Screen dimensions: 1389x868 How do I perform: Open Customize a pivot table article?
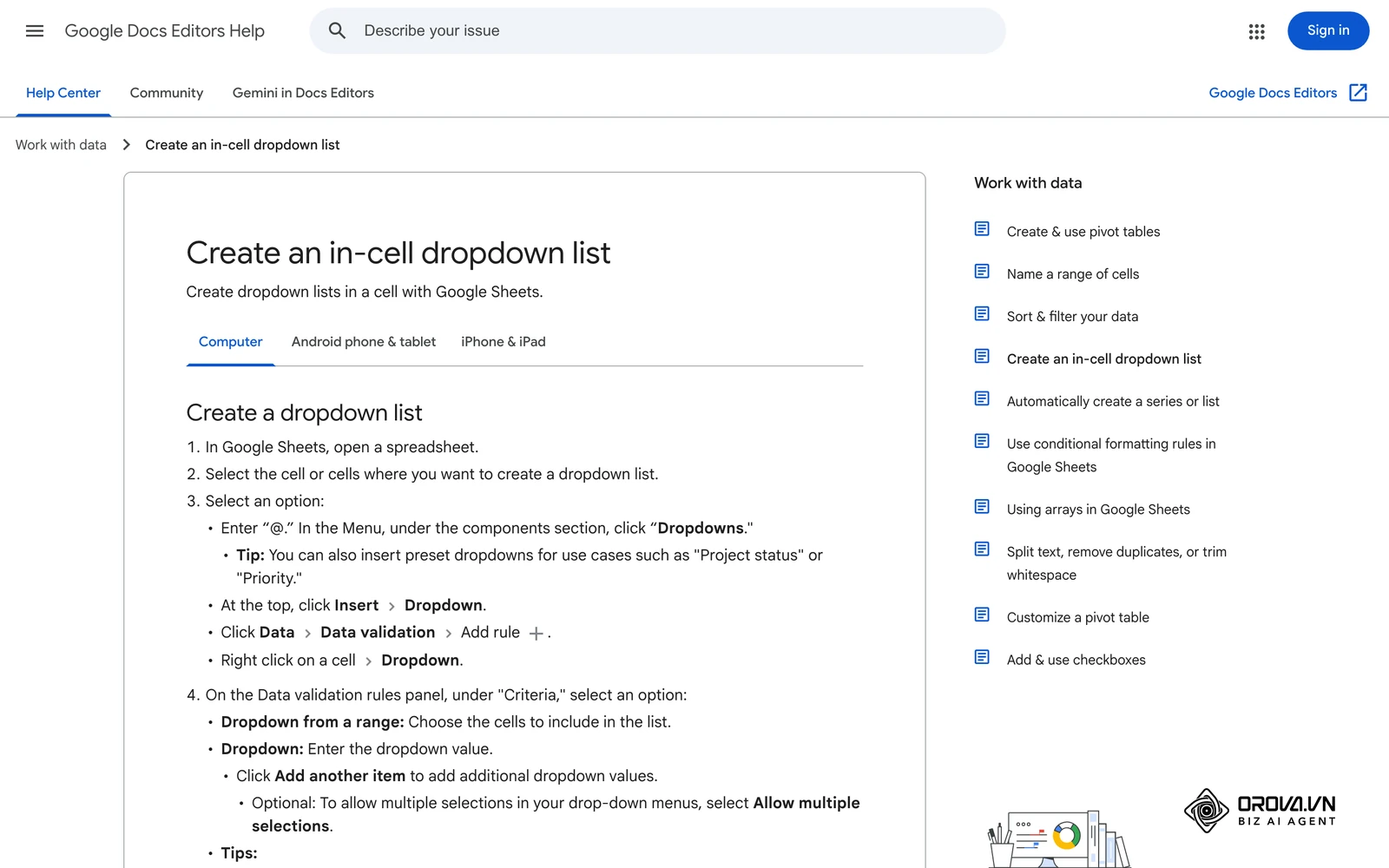(1078, 617)
